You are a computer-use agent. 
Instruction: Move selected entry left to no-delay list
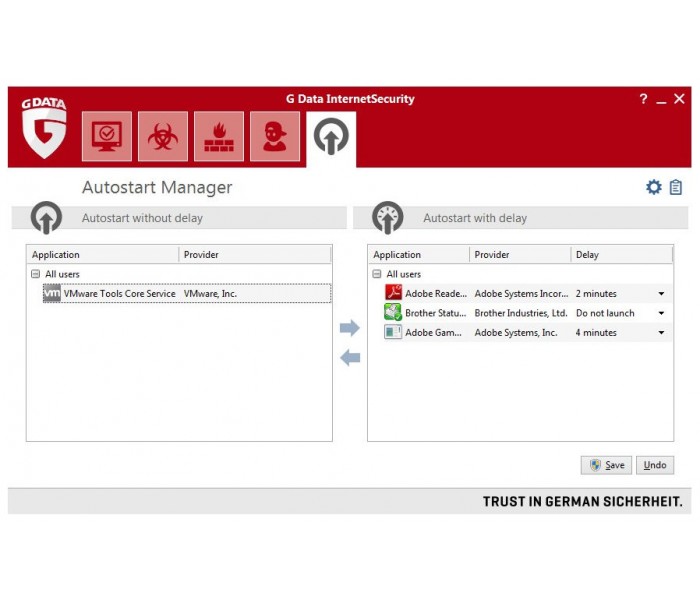pyautogui.click(x=350, y=358)
